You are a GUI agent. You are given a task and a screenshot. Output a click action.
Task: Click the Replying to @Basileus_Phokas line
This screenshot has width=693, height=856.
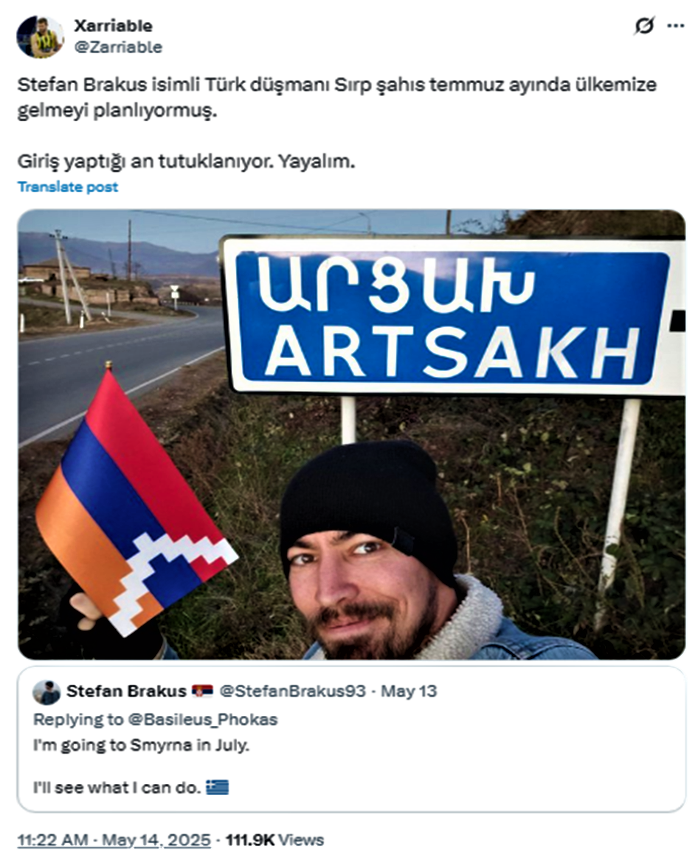156,720
